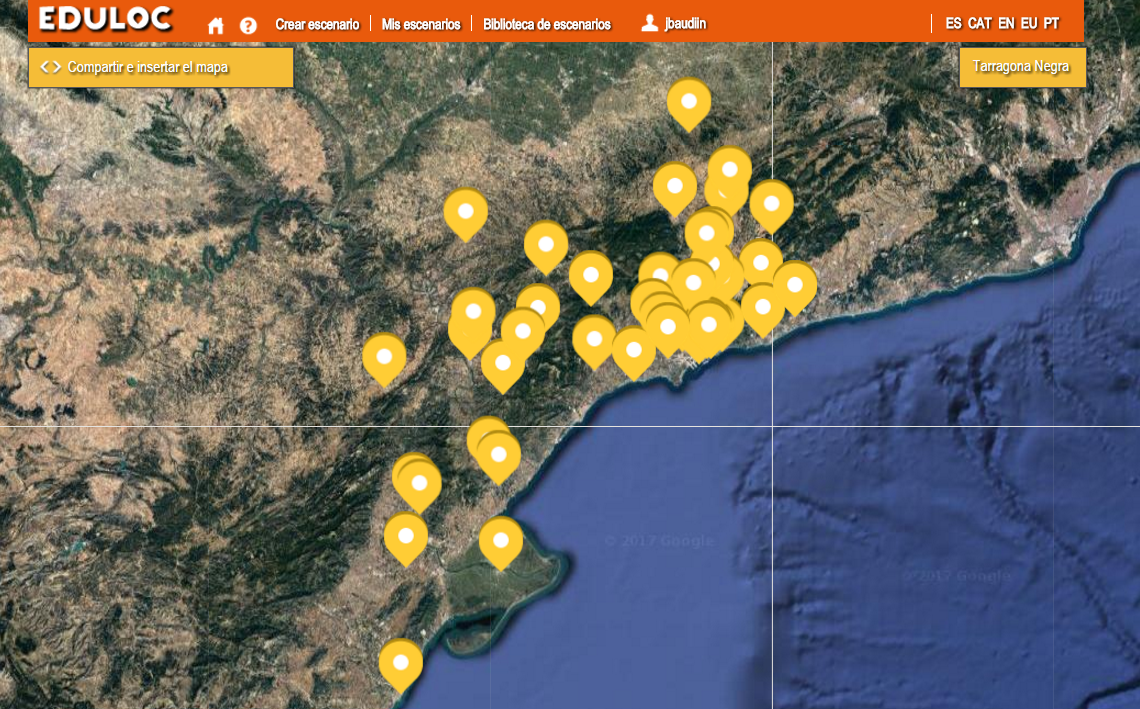
Task: Open the southernmost pin on the coast
Action: click(401, 662)
